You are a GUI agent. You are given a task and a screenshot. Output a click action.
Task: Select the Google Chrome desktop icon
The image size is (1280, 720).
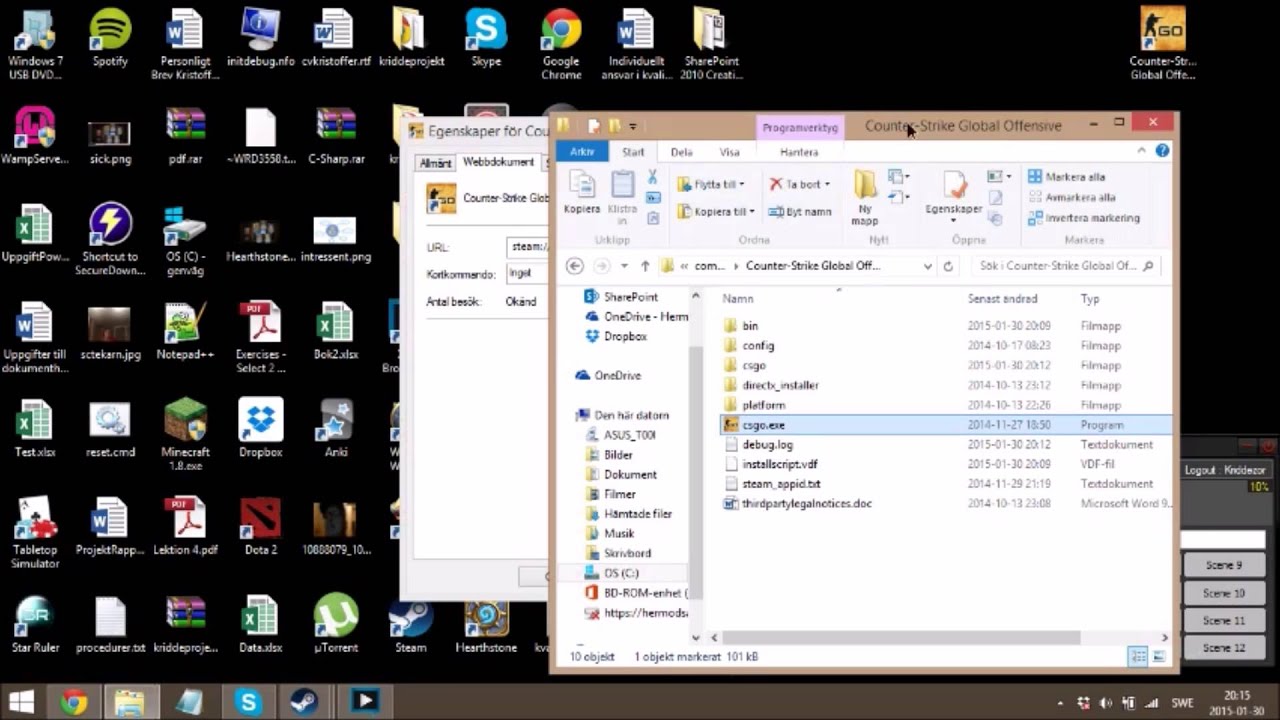click(561, 44)
